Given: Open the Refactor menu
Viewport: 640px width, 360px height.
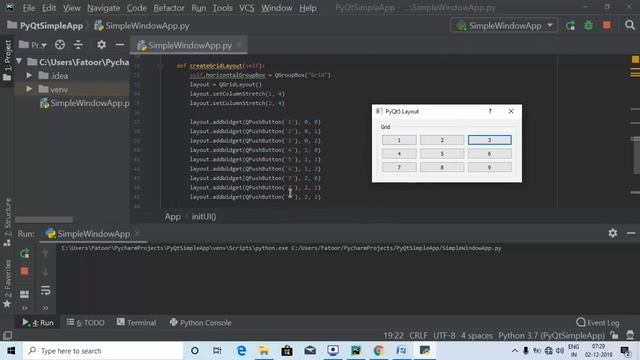Looking at the screenshot, I should pyautogui.click(x=169, y=8).
